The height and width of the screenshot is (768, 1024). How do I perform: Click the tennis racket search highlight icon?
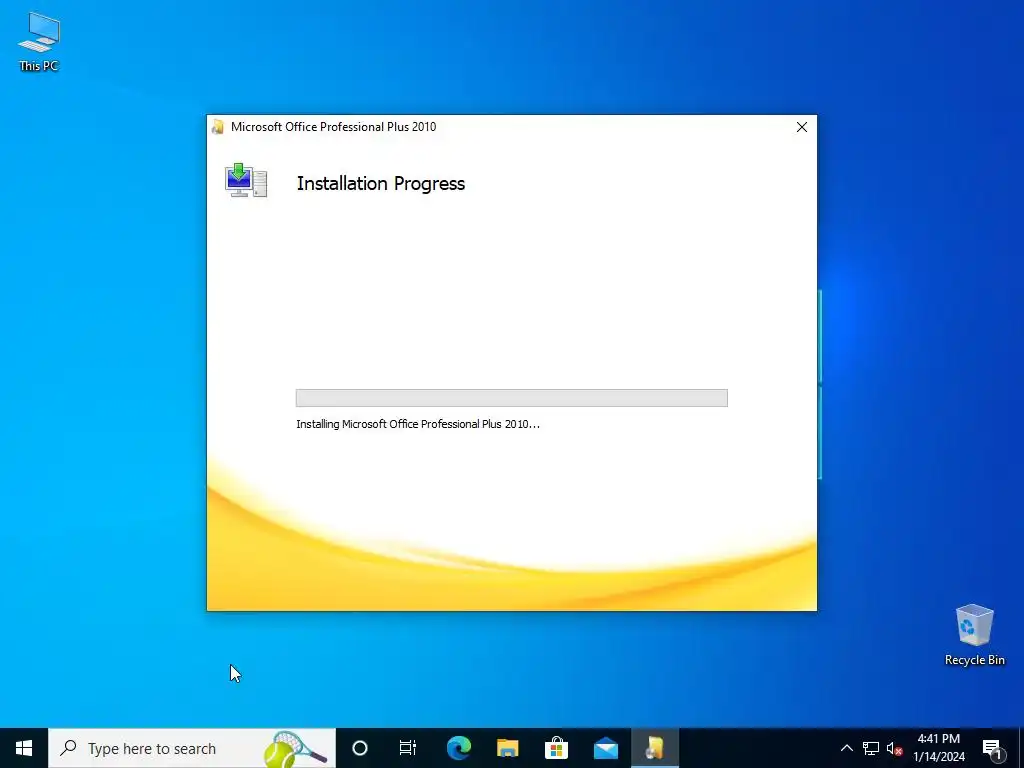(295, 750)
